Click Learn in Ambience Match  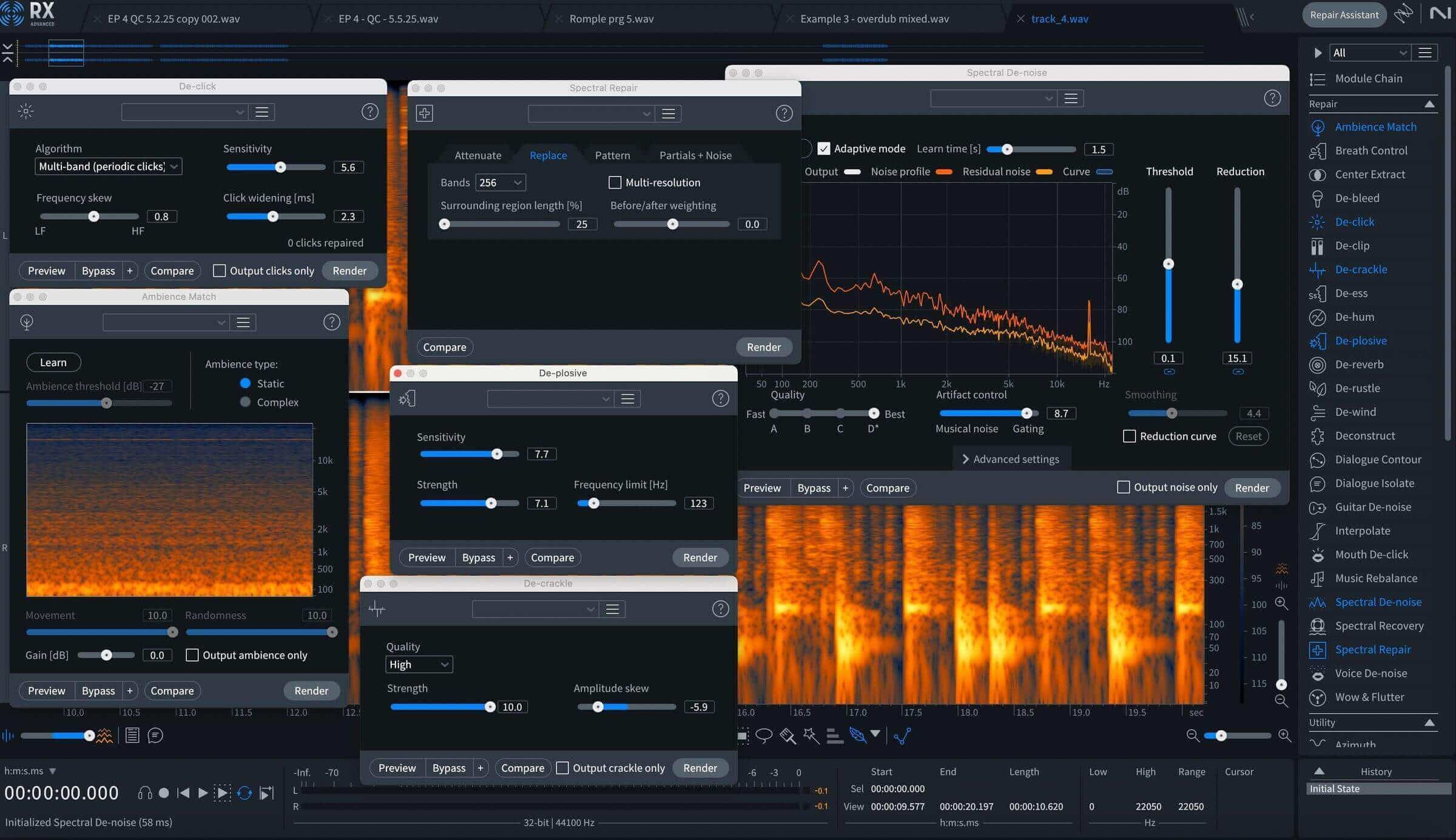pos(53,362)
